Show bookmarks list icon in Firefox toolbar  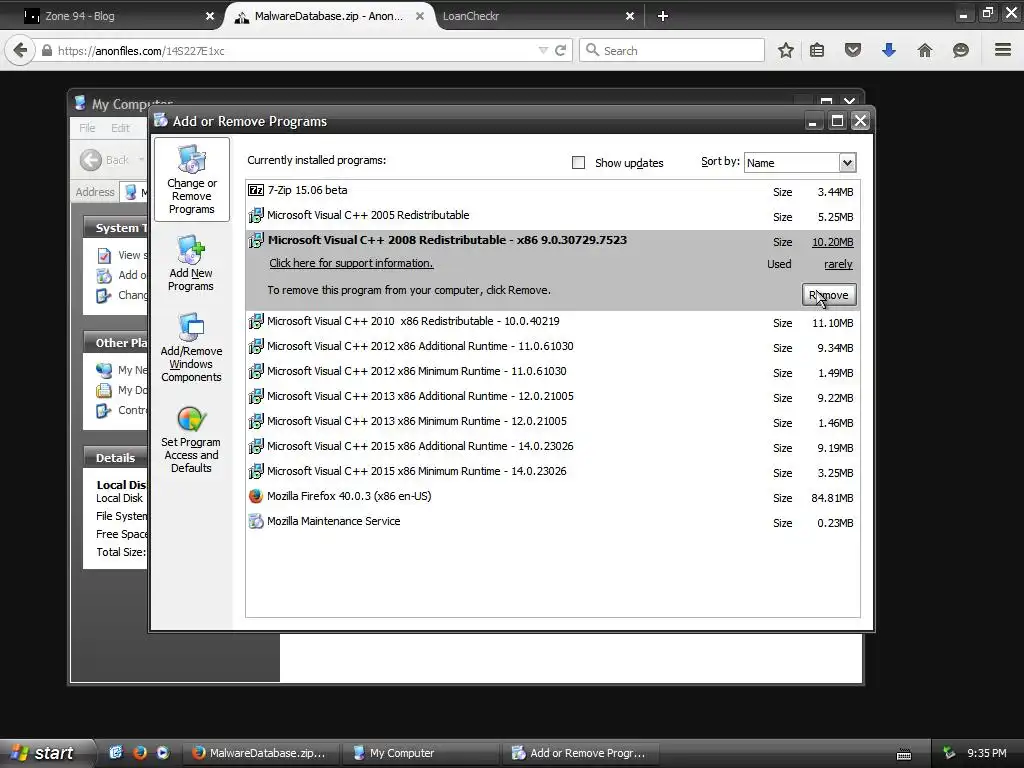tap(817, 50)
